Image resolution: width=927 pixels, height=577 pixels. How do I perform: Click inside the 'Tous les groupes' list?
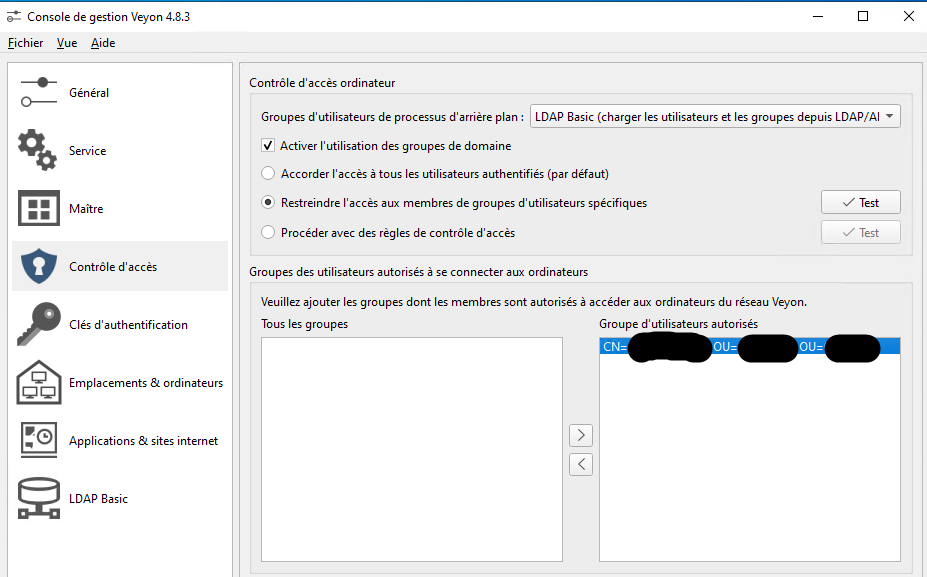pyautogui.click(x=411, y=449)
